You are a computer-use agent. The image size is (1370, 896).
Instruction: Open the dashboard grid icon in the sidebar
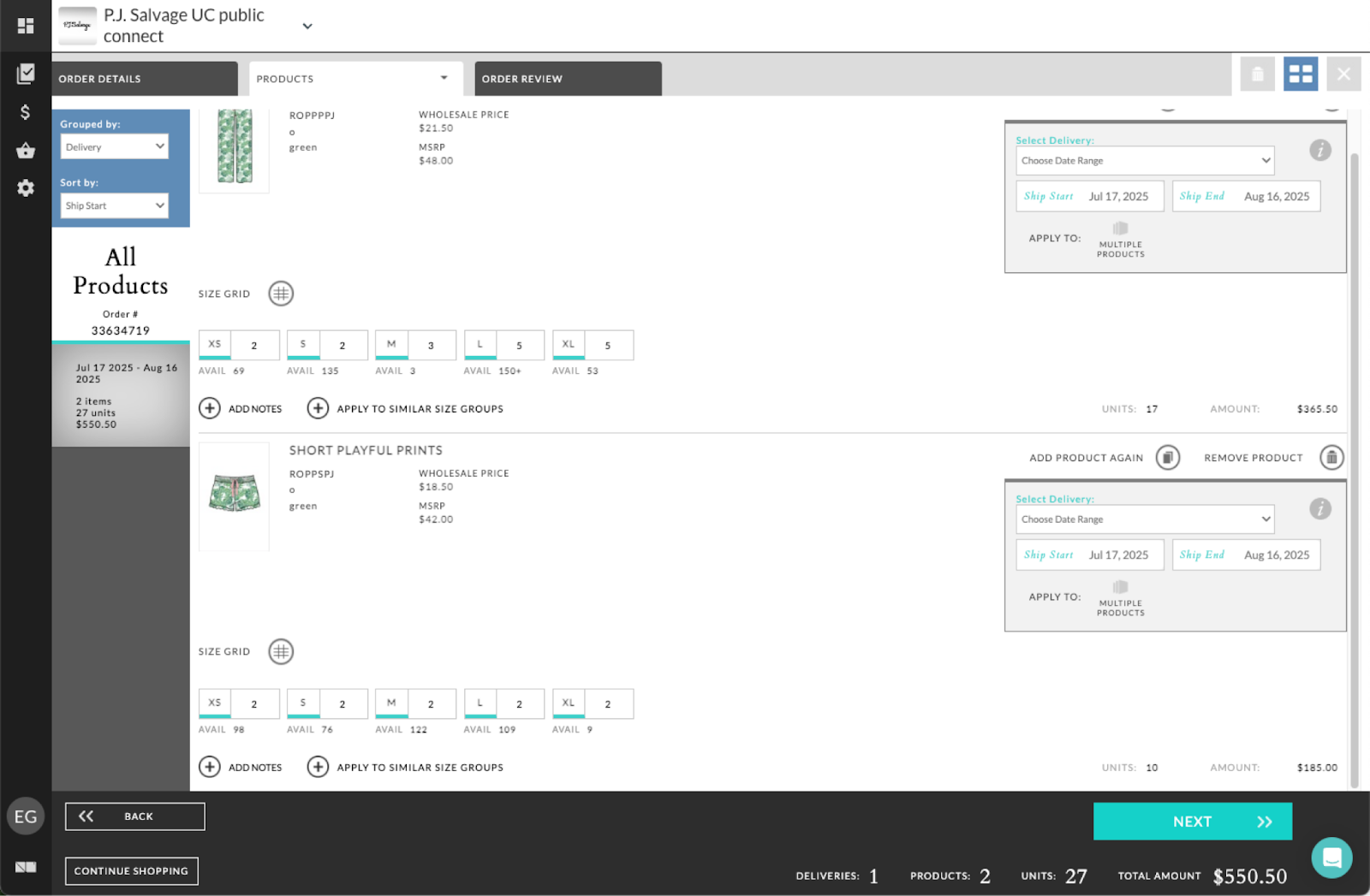tap(26, 25)
